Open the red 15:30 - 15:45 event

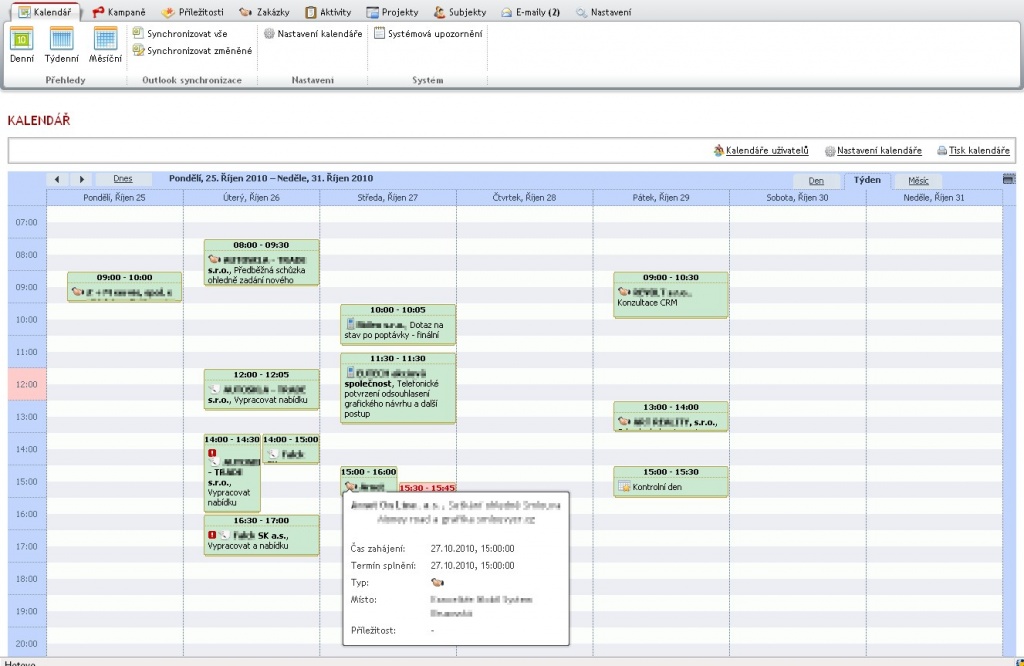[x=426, y=487]
